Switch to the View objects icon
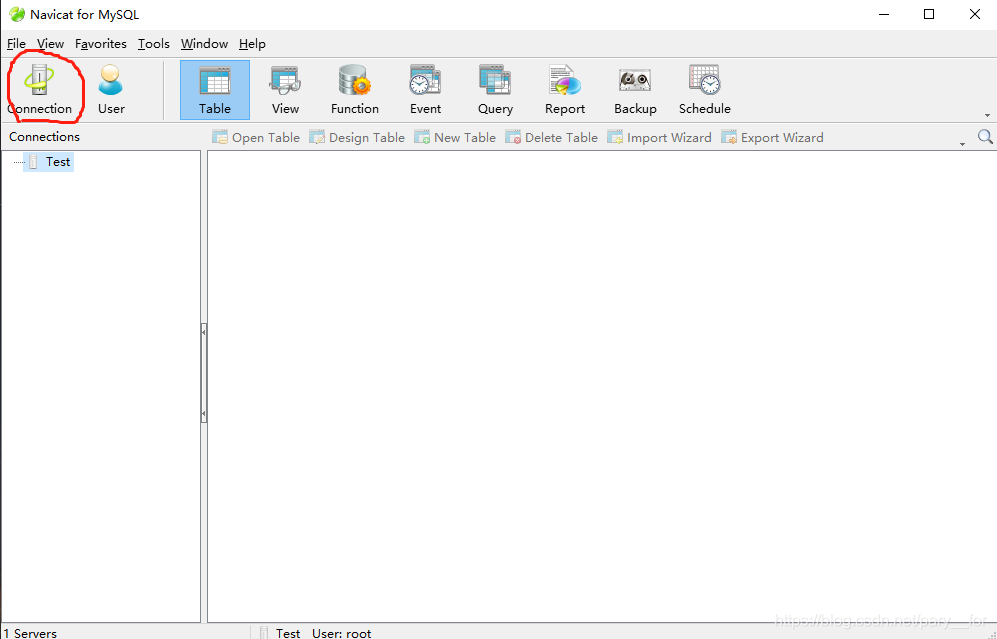This screenshot has width=997, height=639. pyautogui.click(x=285, y=89)
